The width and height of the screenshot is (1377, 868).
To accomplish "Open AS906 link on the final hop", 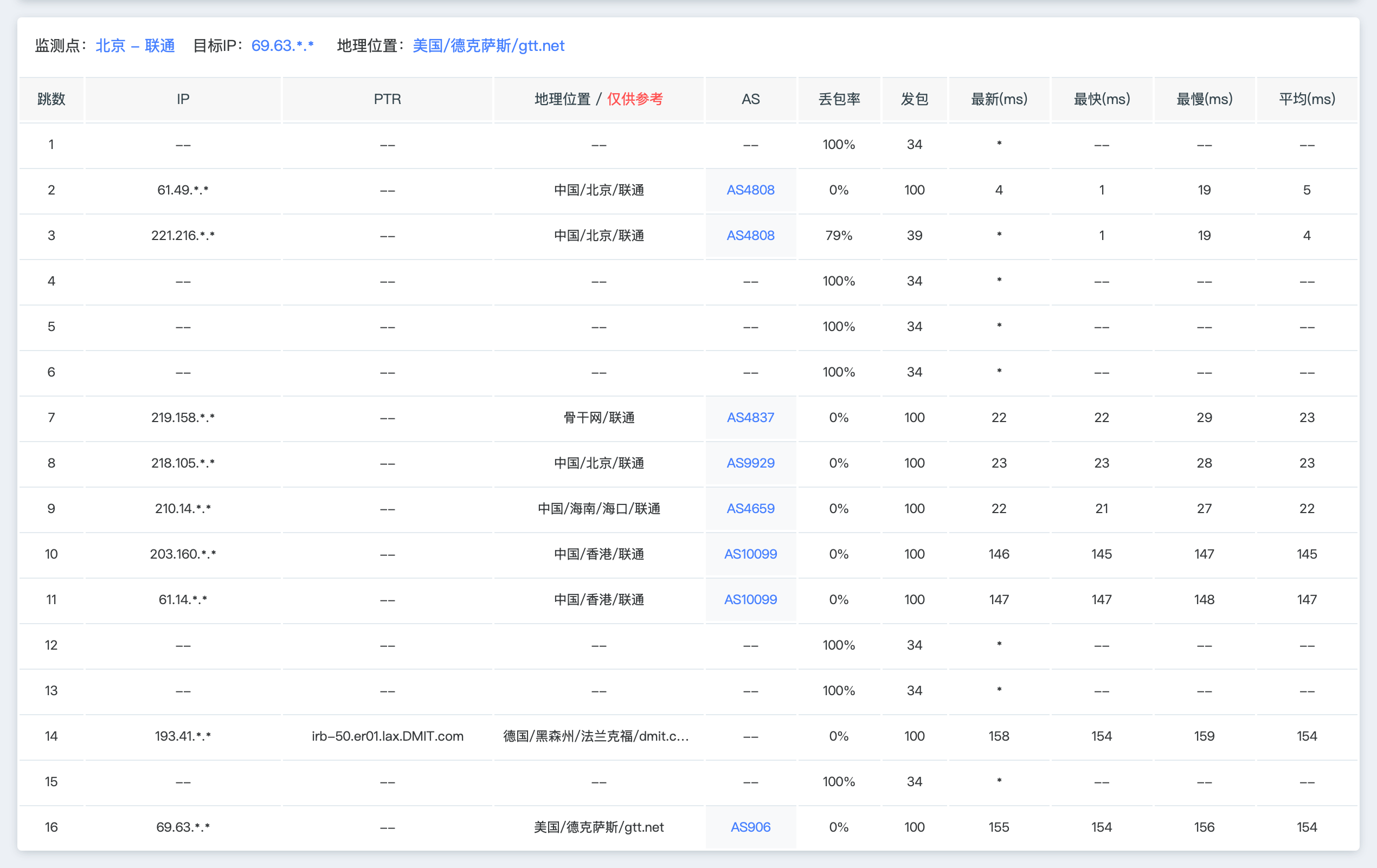I will click(x=751, y=827).
